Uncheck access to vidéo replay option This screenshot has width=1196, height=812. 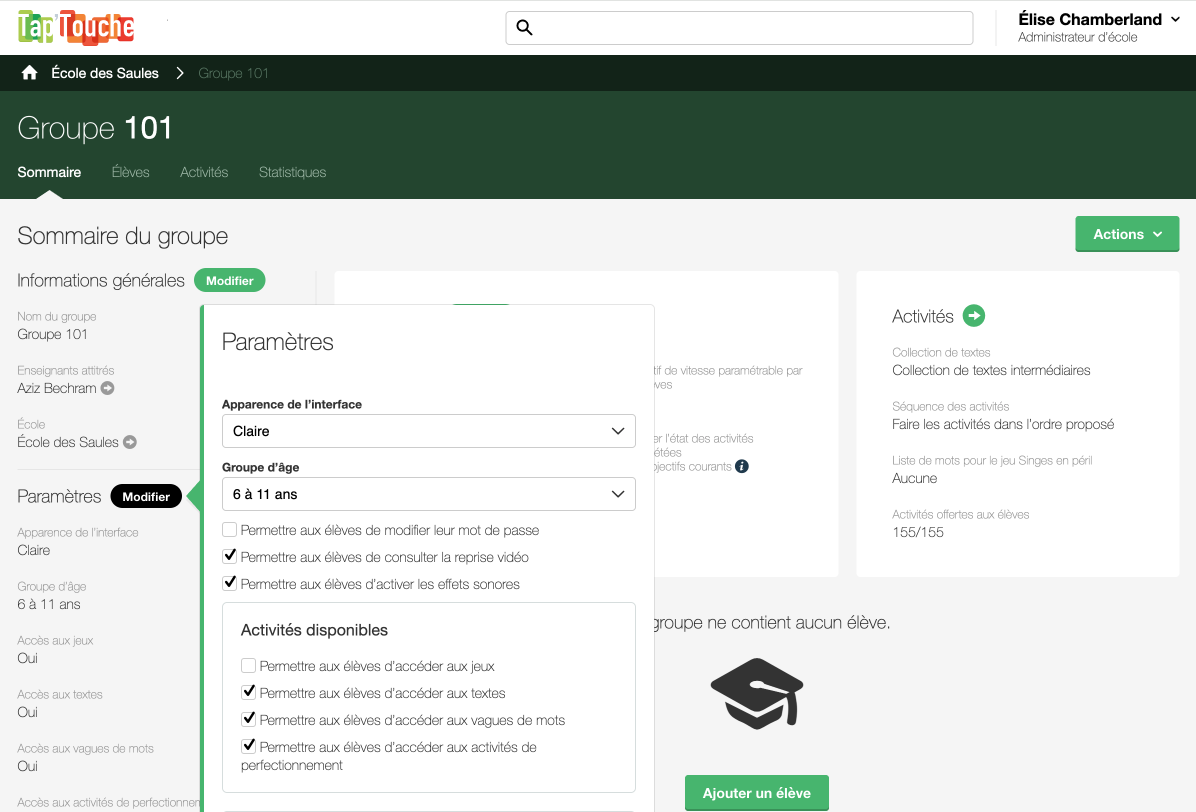click(230, 557)
